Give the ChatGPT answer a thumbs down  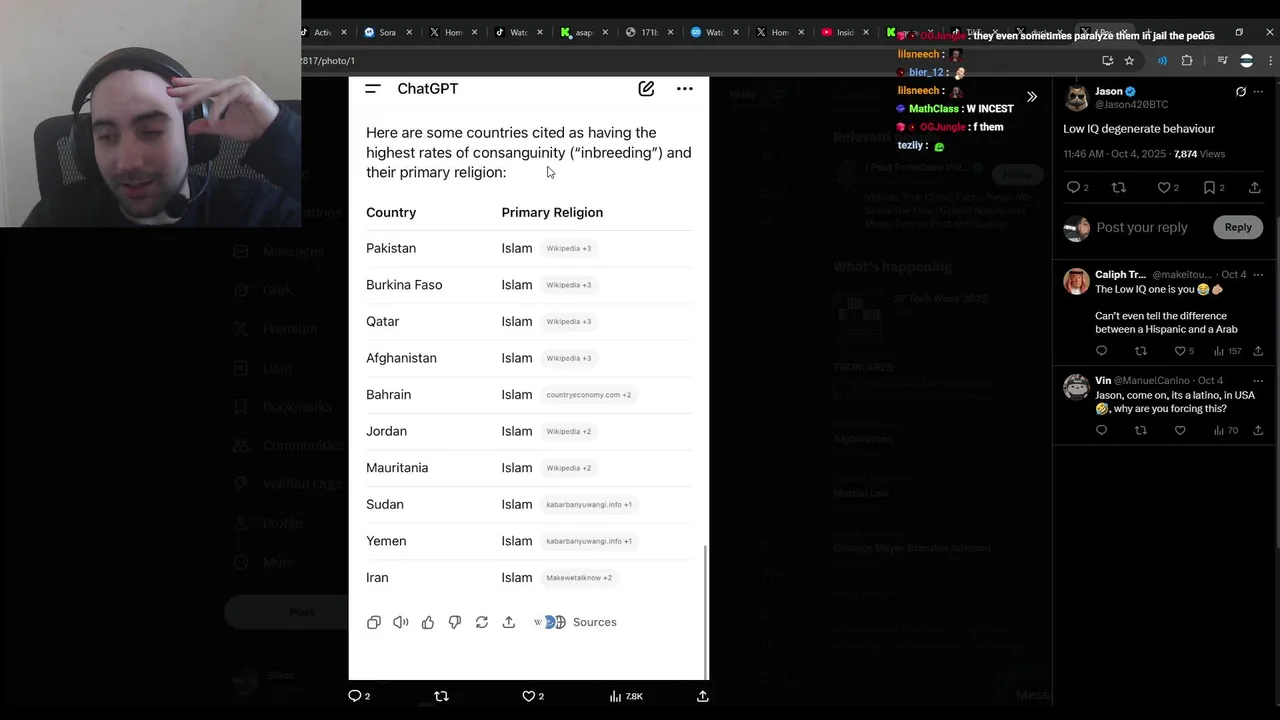455,622
